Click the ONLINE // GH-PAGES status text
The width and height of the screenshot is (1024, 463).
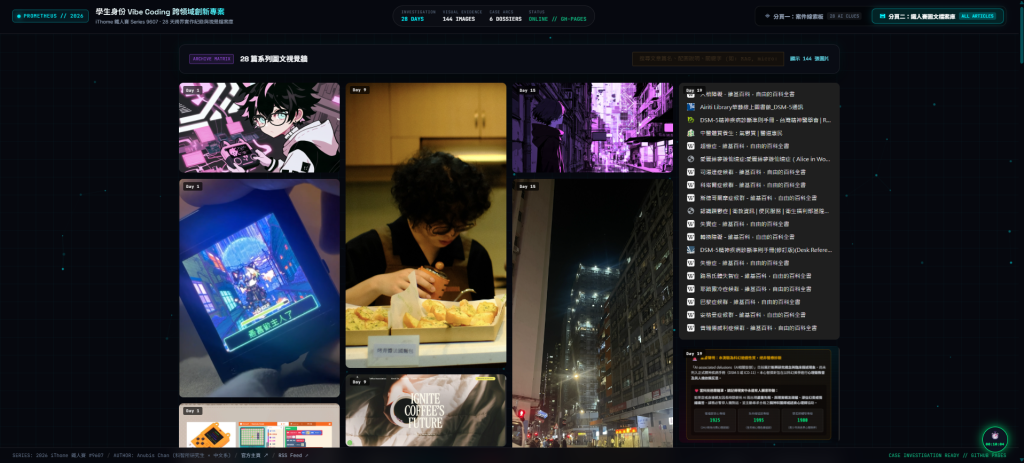tap(558, 20)
